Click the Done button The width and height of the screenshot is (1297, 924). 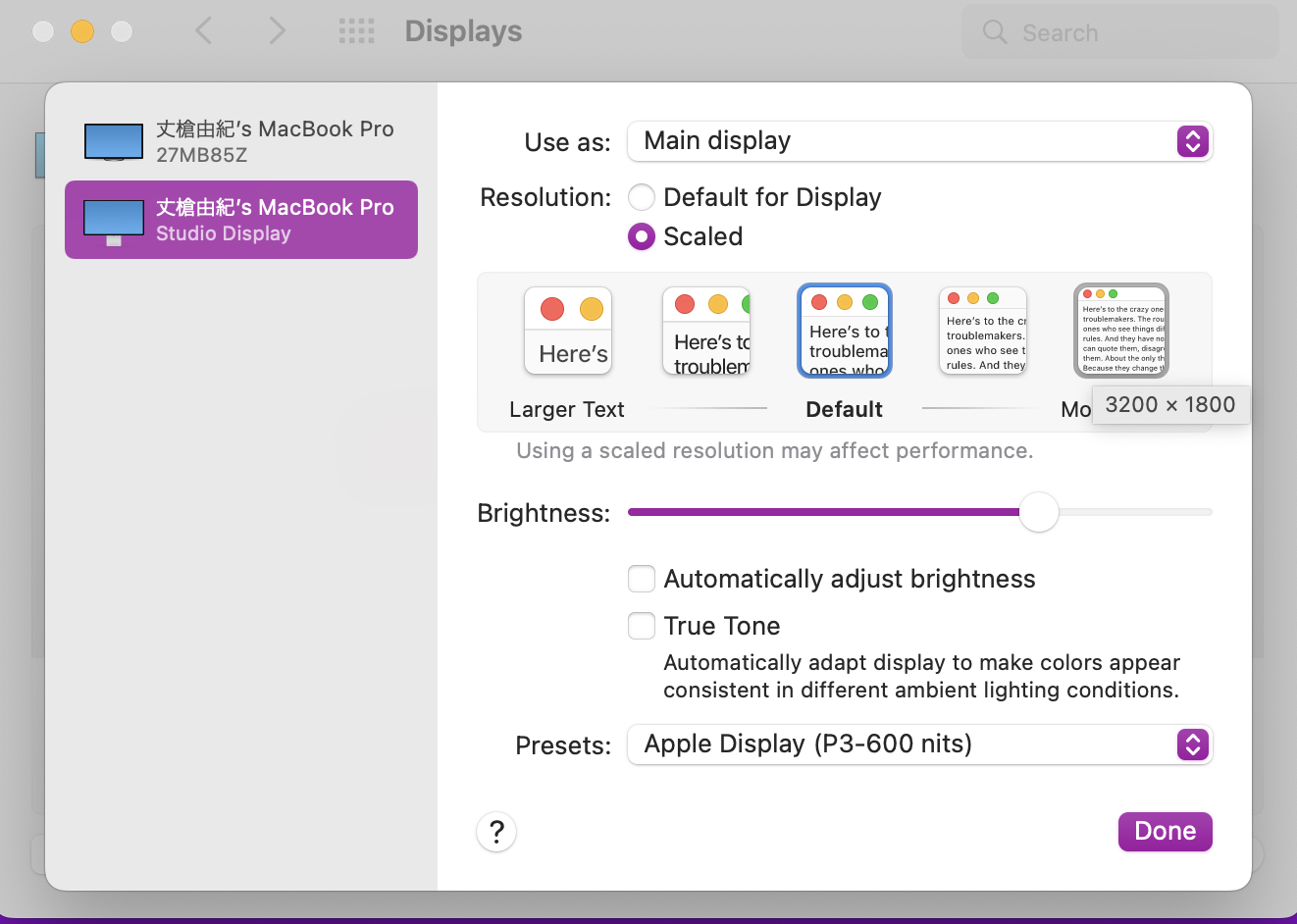coord(1166,832)
